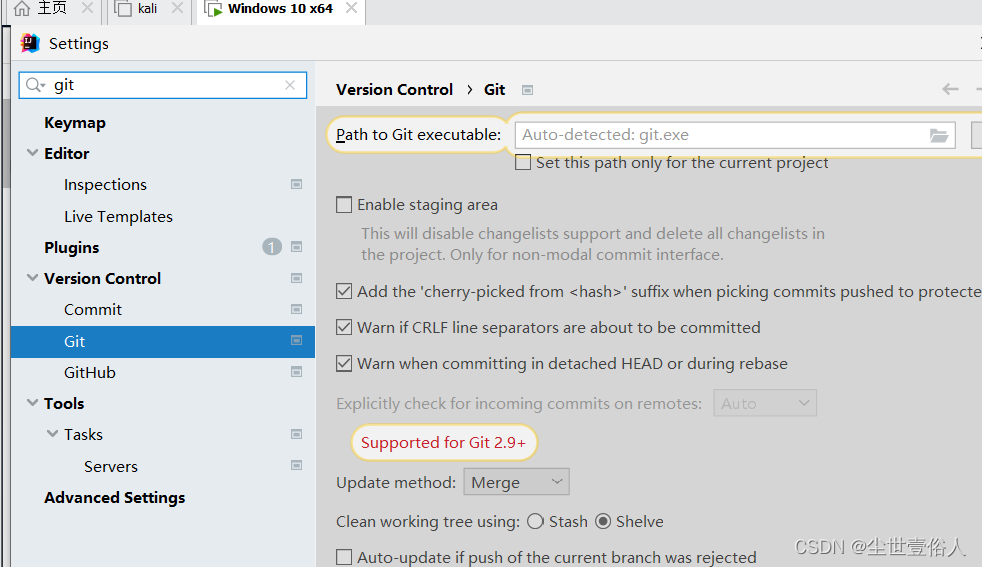The image size is (982, 567).
Task: Click project icon beside Version Control
Action: pos(296,278)
